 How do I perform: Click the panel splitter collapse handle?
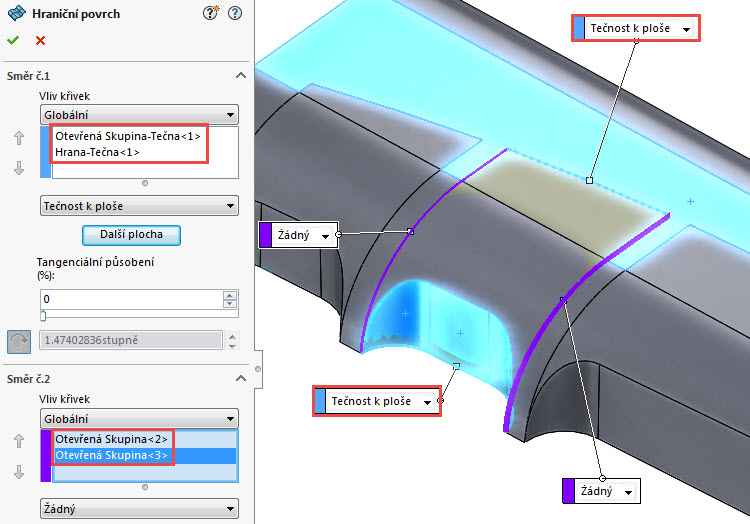(258, 369)
